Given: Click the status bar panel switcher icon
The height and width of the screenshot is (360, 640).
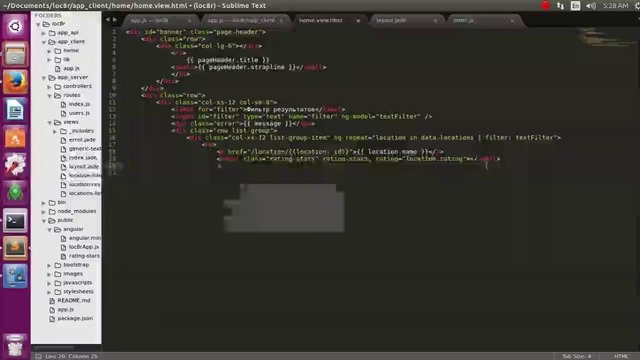Looking at the screenshot, I should 38,356.
